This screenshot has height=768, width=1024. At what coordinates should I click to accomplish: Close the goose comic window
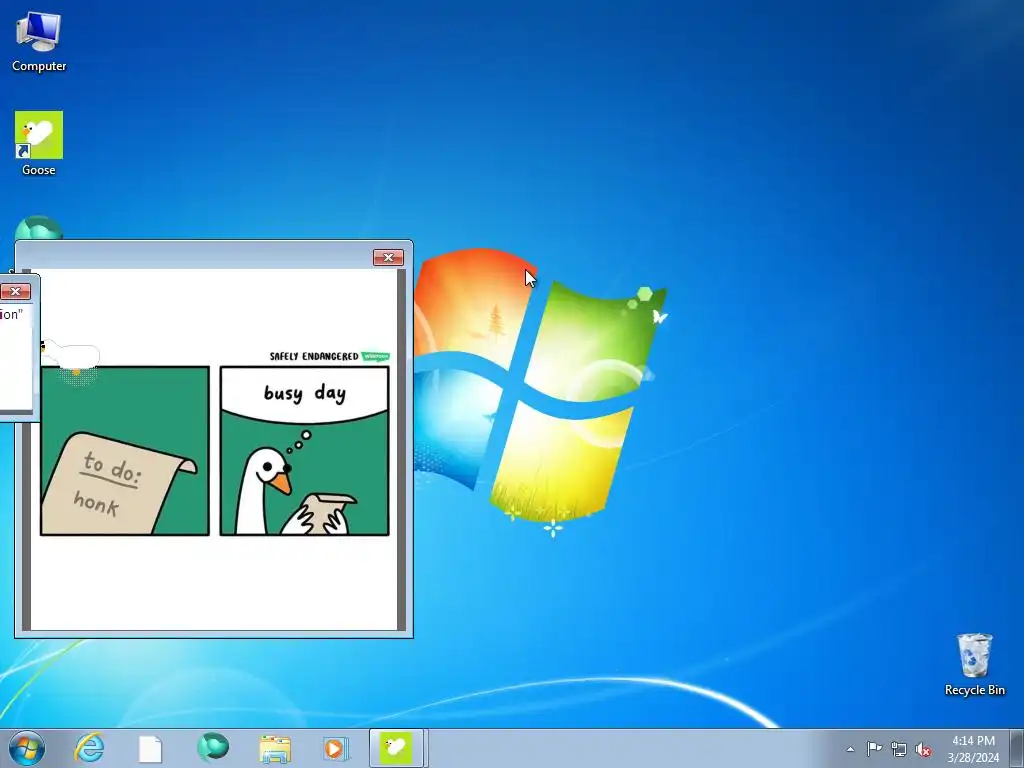click(388, 257)
